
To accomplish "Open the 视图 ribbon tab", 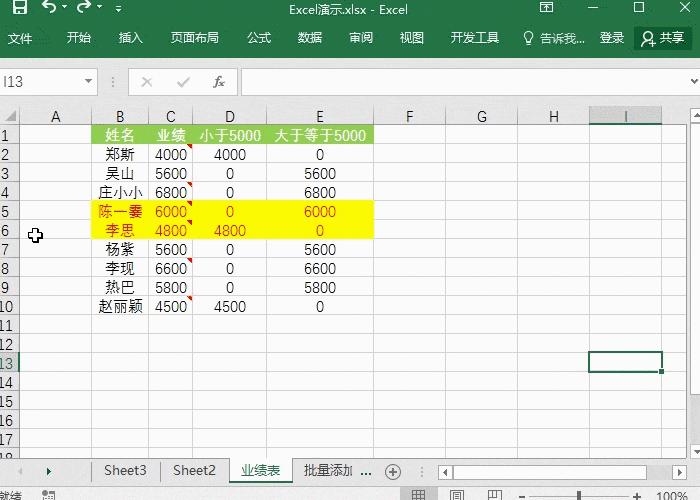I will click(412, 38).
